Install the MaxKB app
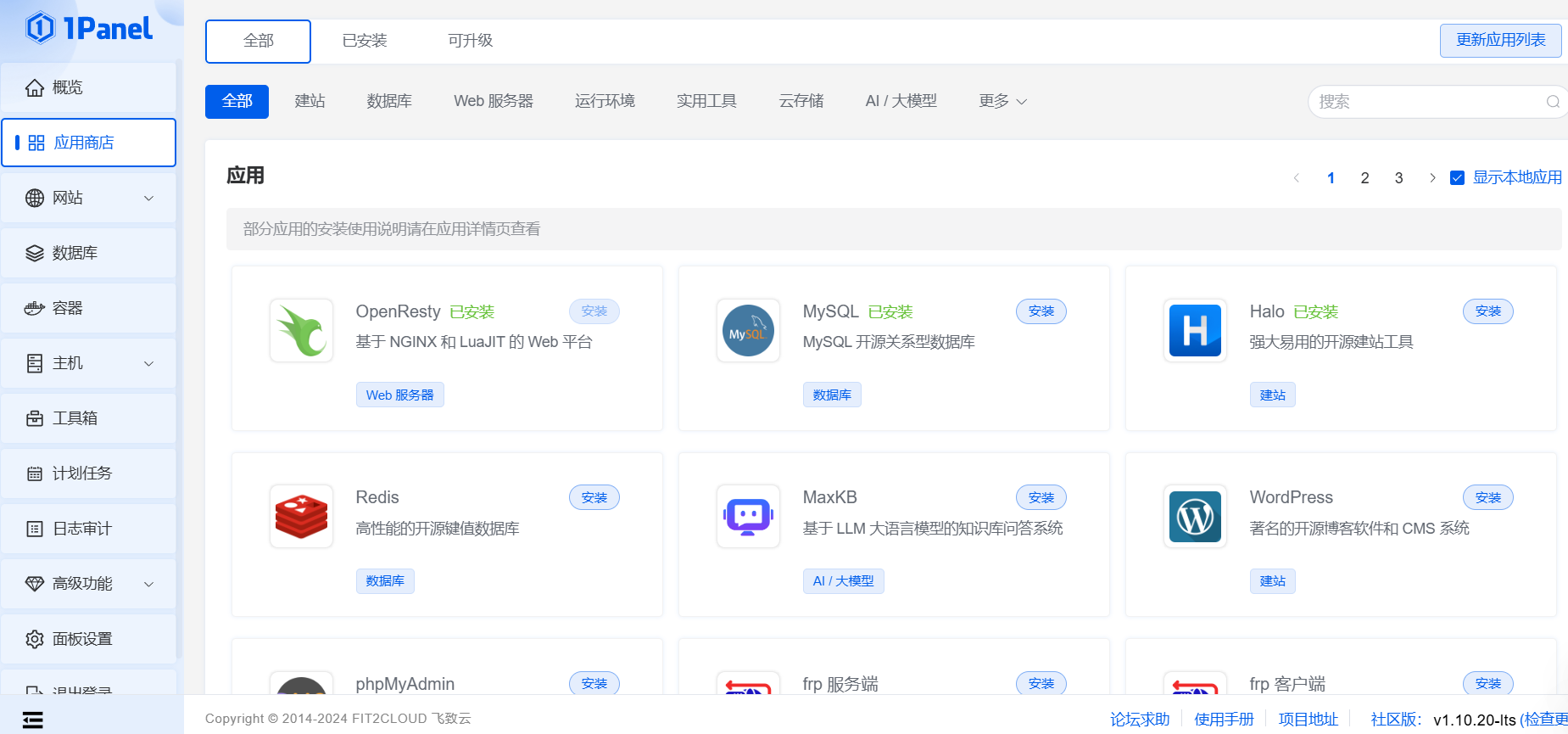This screenshot has height=734, width=1568. point(1041,497)
